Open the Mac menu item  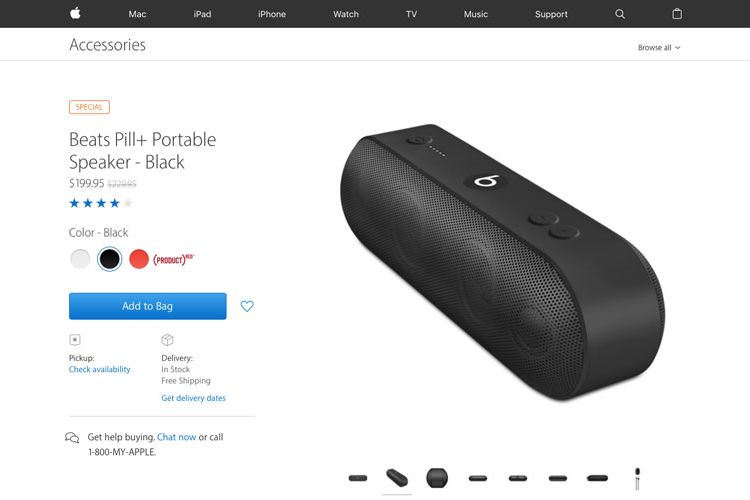[137, 14]
